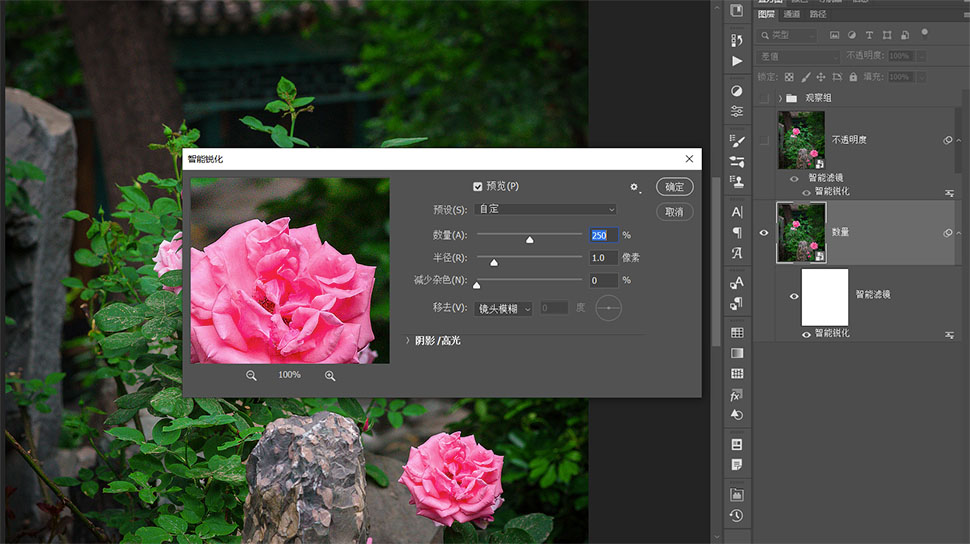Image resolution: width=970 pixels, height=544 pixels.
Task: Click the 确定 button
Action: pyautogui.click(x=675, y=187)
